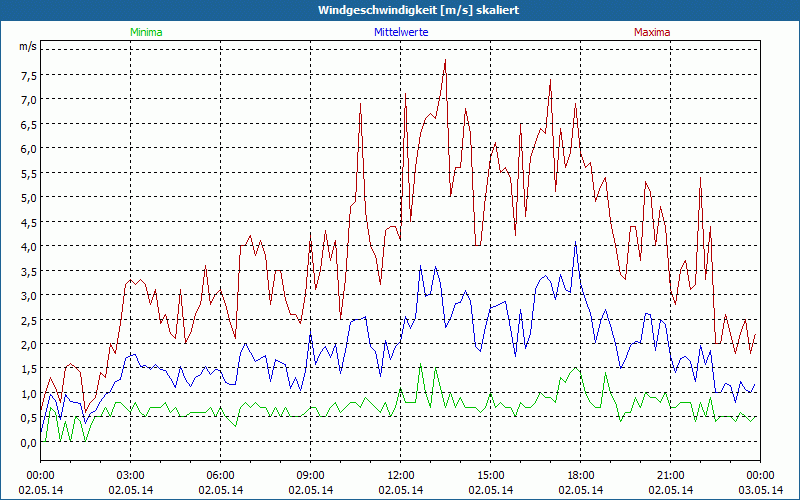Click the Maxima legend label
This screenshot has height=500, width=800.
click(652, 32)
